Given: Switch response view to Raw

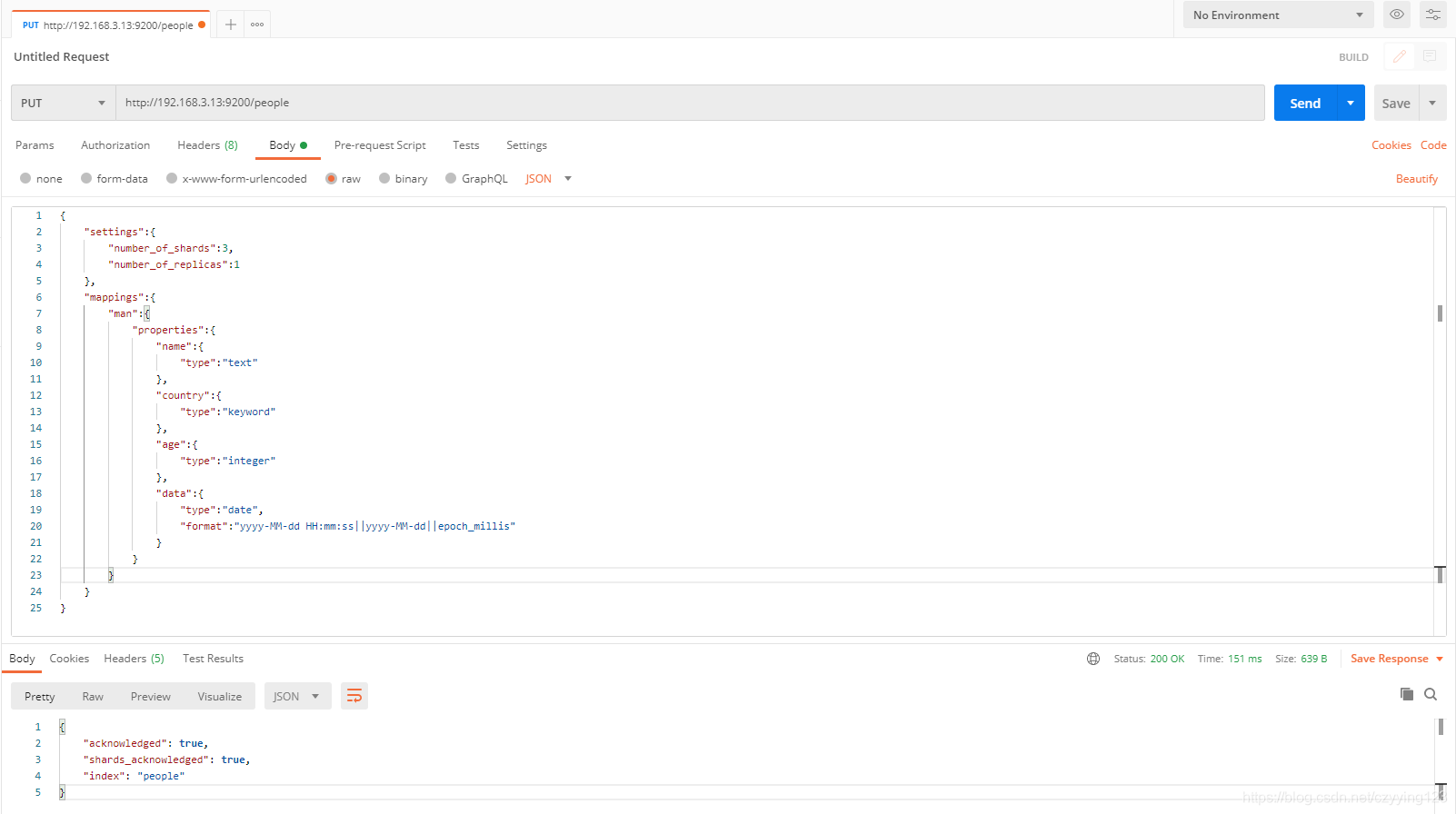Looking at the screenshot, I should (93, 696).
